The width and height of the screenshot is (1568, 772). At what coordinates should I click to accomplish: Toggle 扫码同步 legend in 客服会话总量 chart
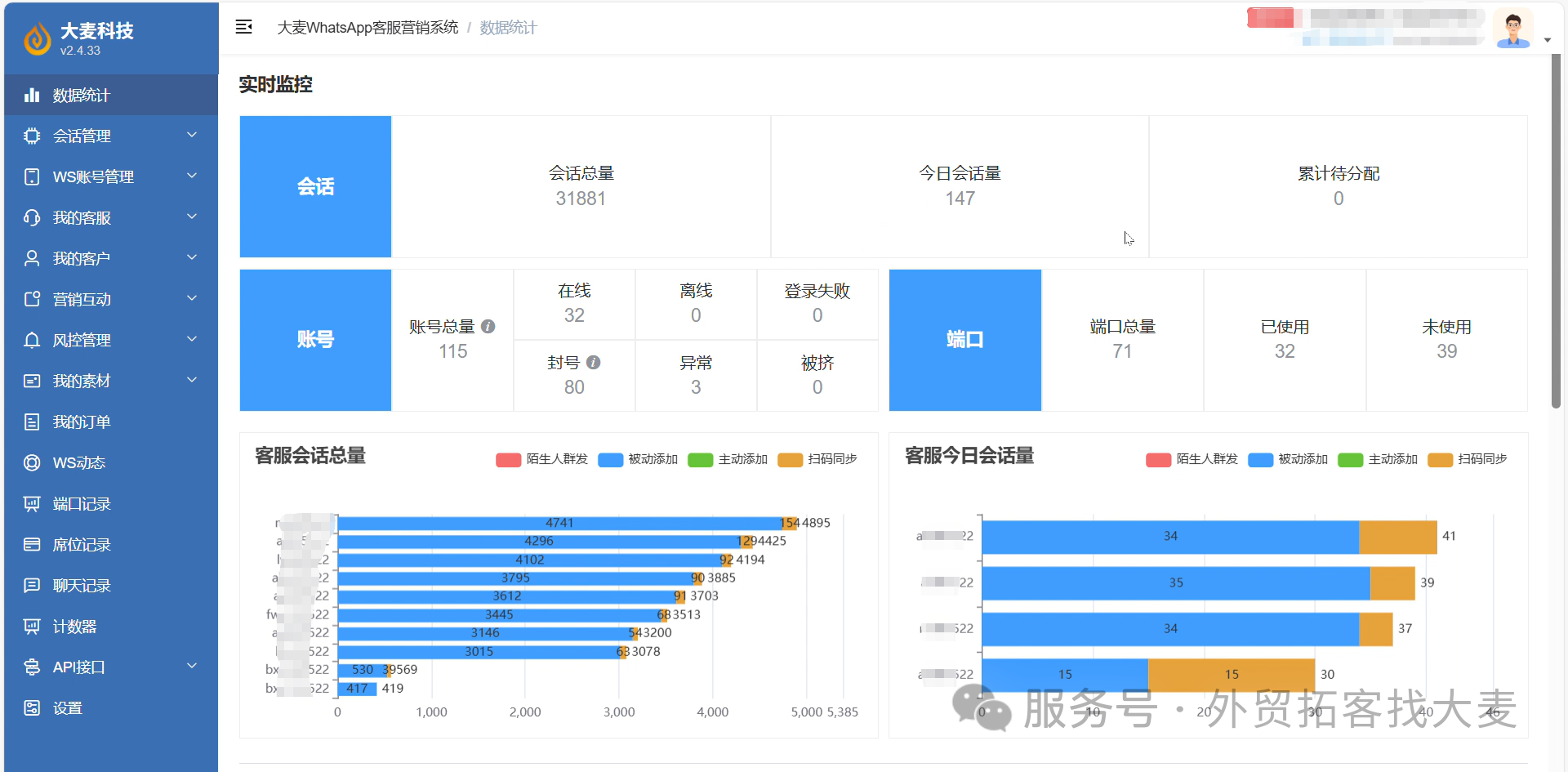pyautogui.click(x=817, y=459)
